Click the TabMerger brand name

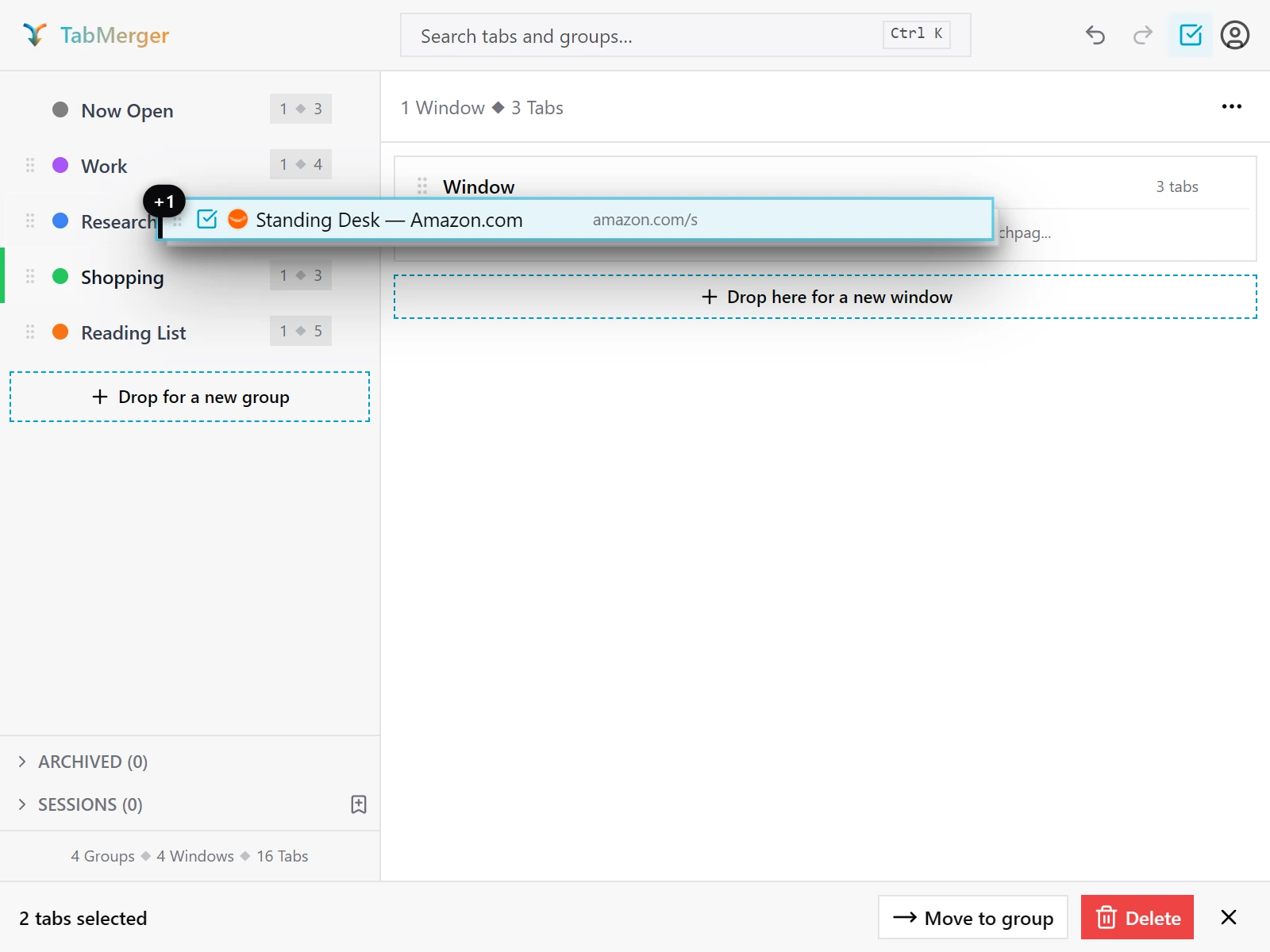[x=114, y=35]
